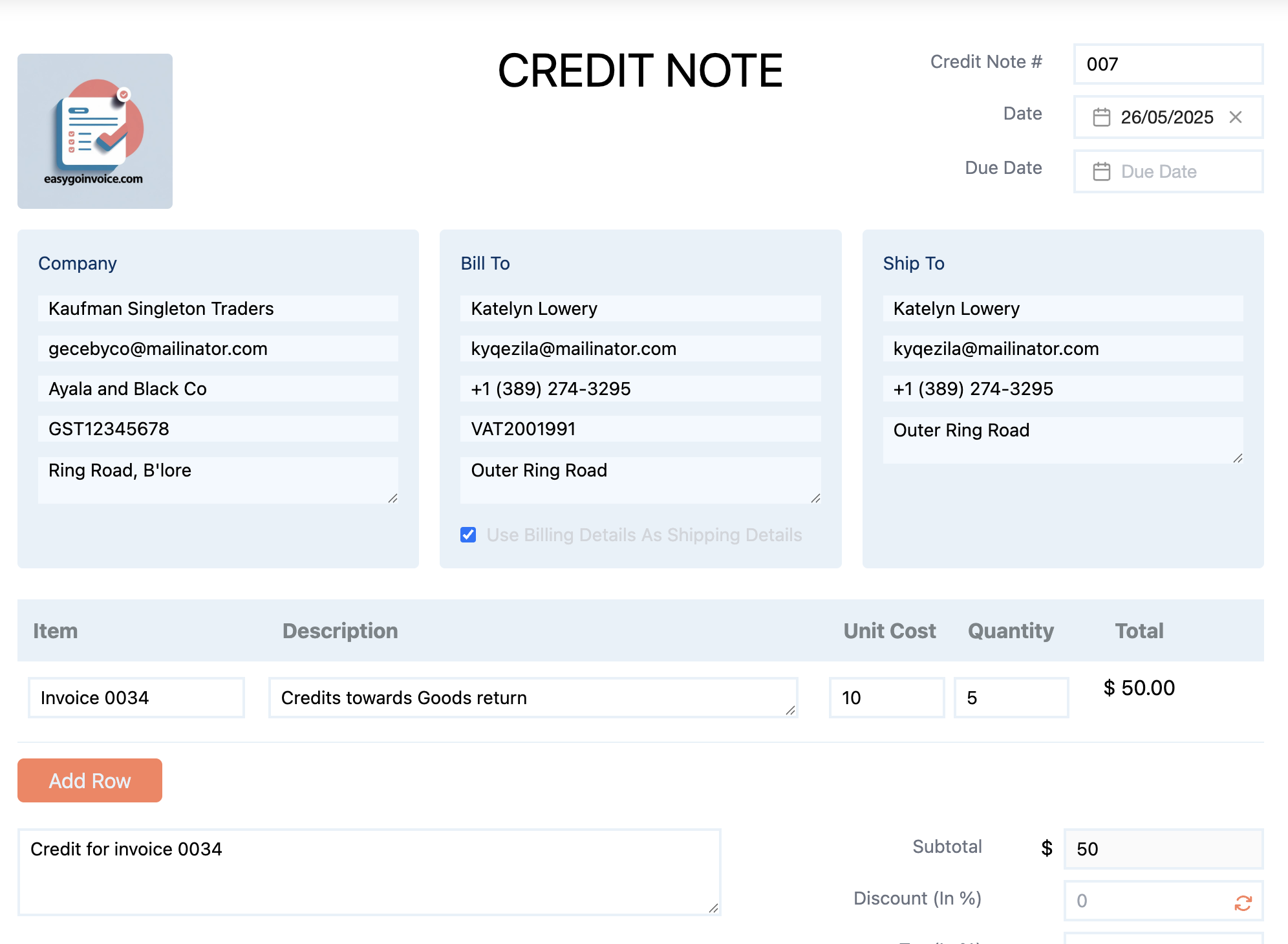Open the Date picker showing 26/05/2025
The image size is (1288, 944).
[1166, 117]
